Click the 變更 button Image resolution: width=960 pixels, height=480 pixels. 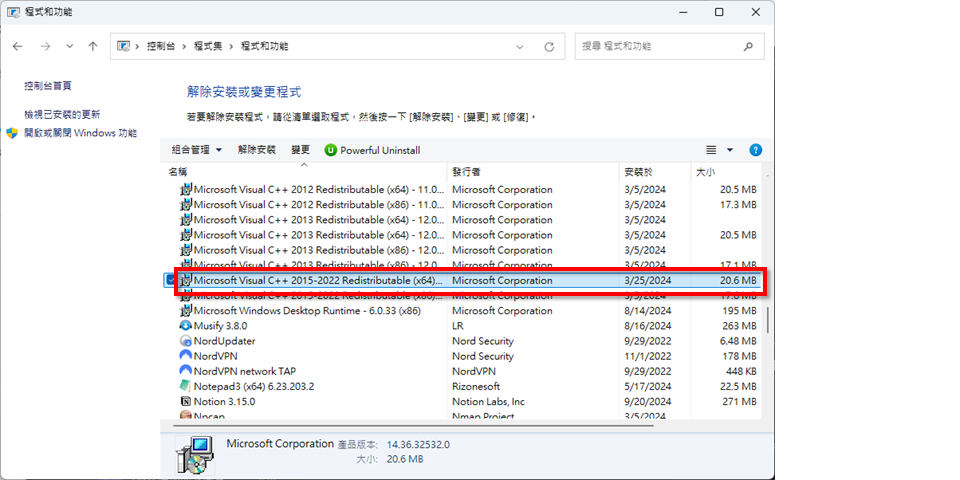(301, 150)
